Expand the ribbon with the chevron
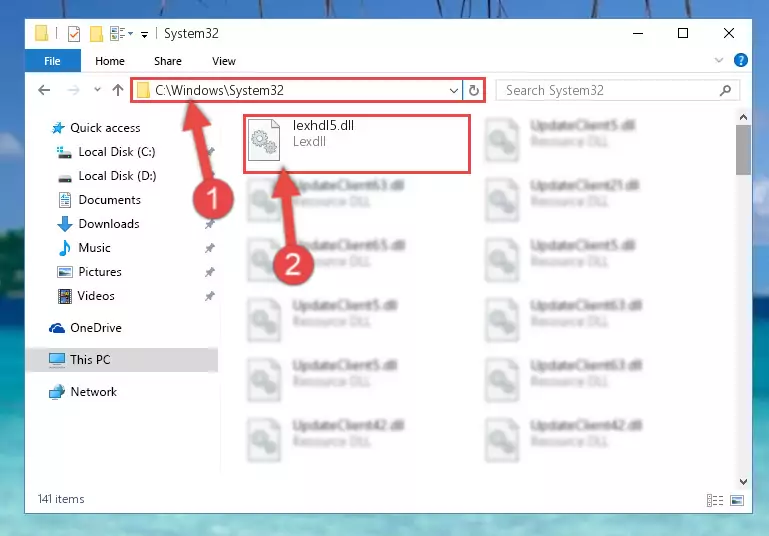This screenshot has width=769, height=536. click(718, 60)
